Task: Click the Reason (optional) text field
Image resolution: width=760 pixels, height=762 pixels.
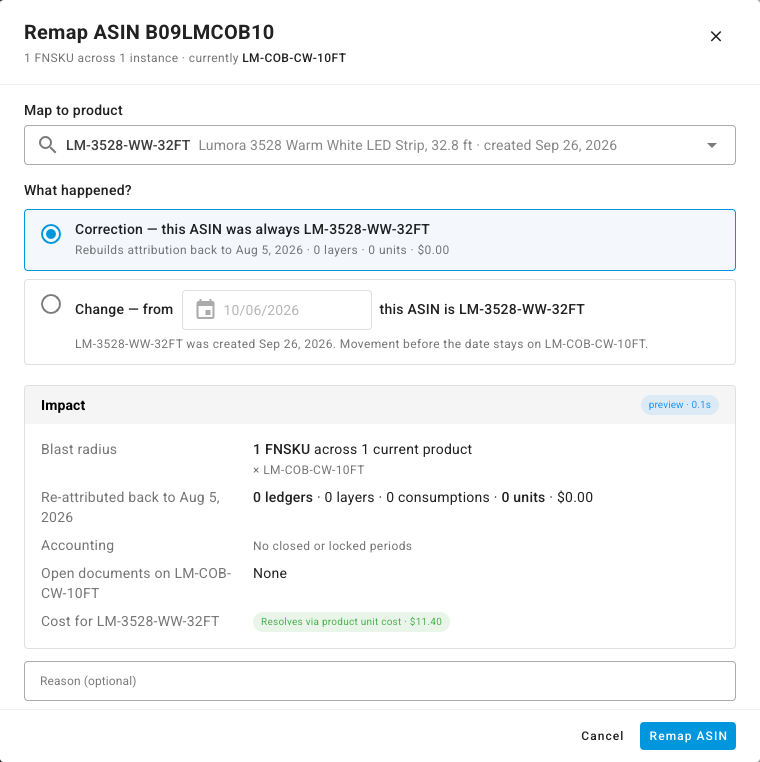Action: coord(380,681)
